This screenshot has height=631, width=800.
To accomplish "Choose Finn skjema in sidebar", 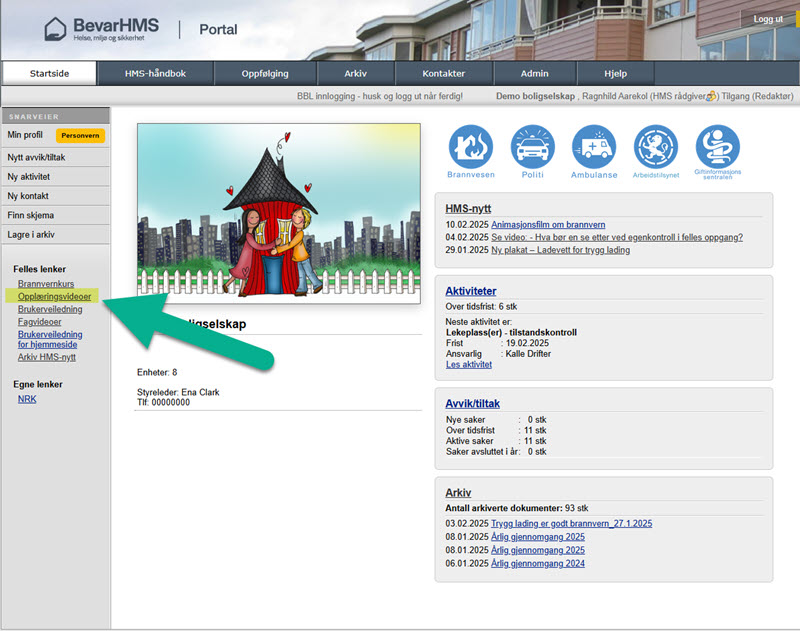I will [x=31, y=215].
